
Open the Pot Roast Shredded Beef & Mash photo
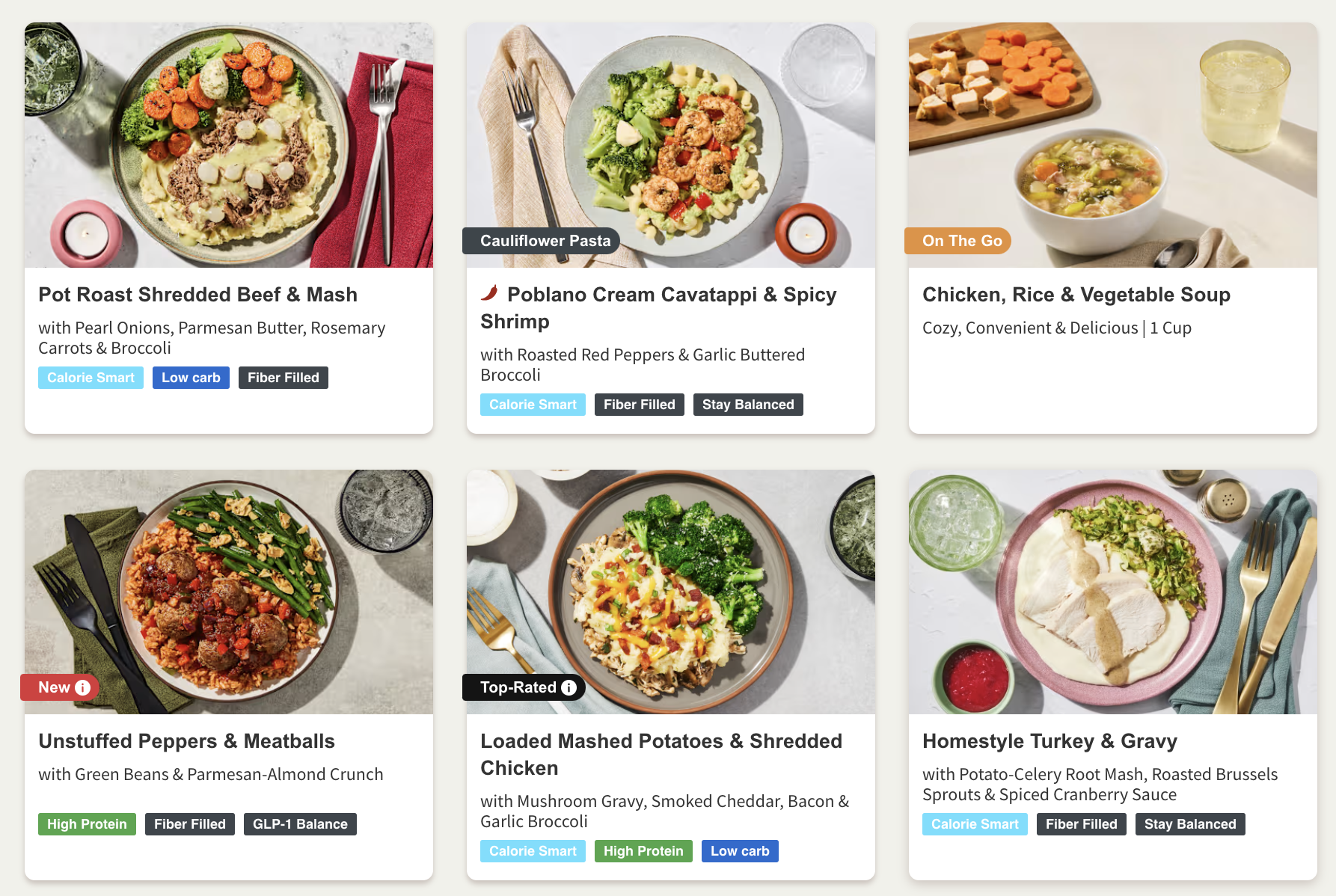click(229, 145)
